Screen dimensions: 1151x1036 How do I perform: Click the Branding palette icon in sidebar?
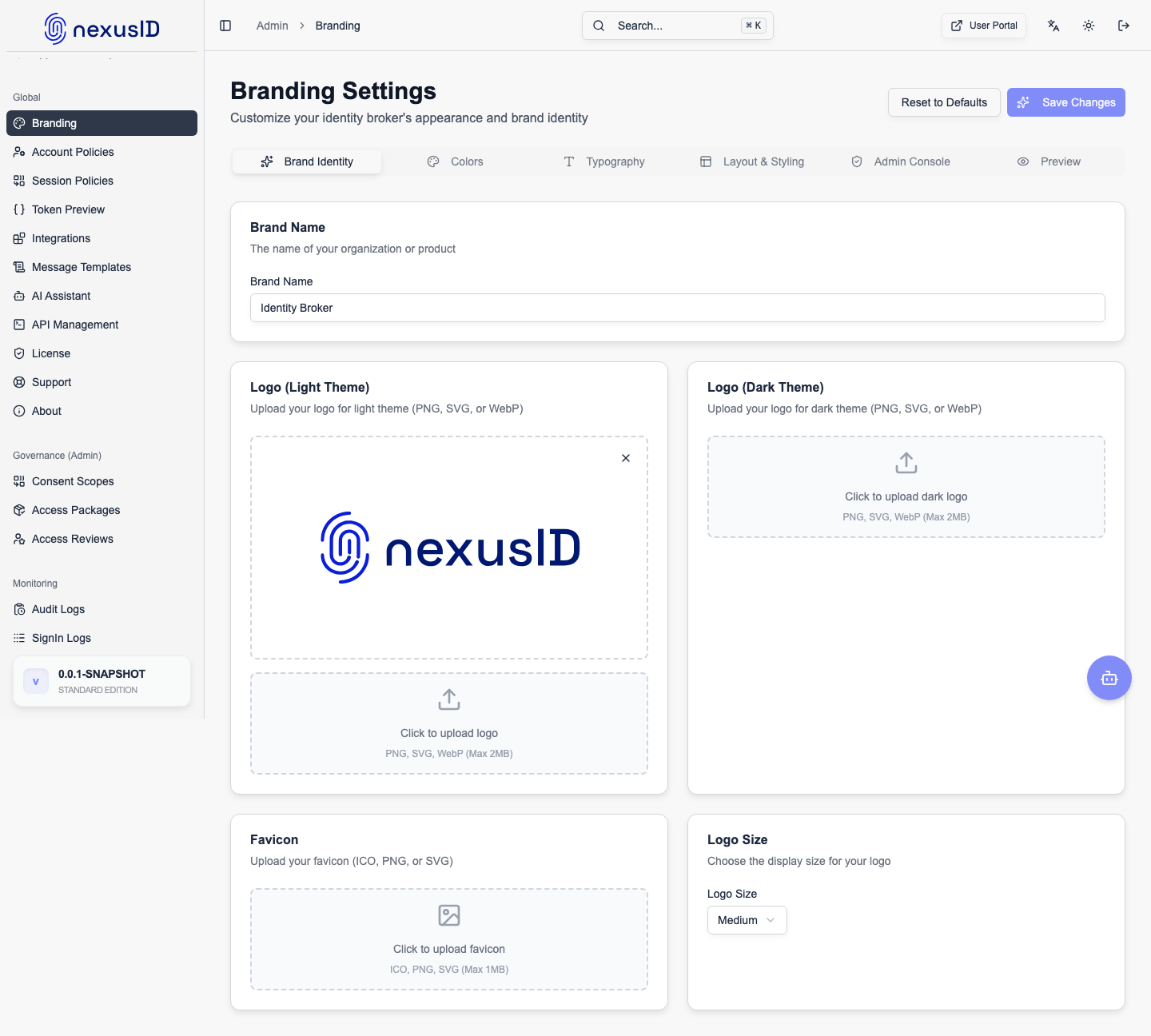[19, 123]
